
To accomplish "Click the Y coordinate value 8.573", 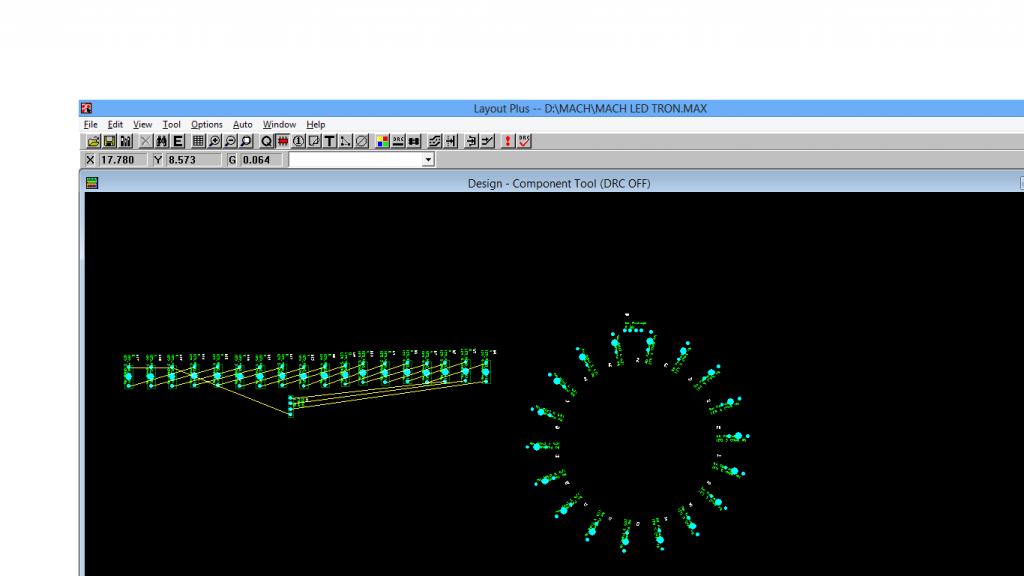I will pos(182,160).
